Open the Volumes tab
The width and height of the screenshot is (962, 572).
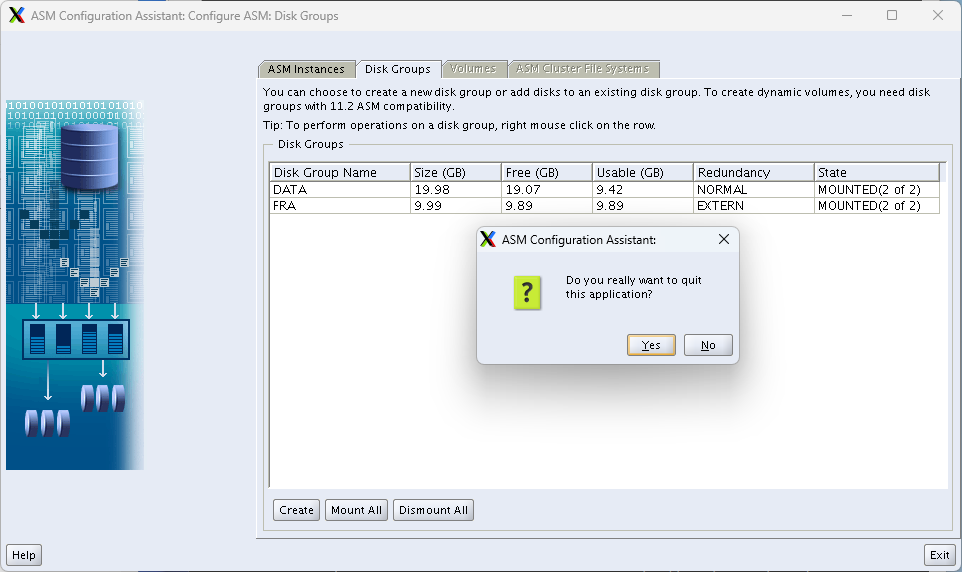(x=473, y=69)
